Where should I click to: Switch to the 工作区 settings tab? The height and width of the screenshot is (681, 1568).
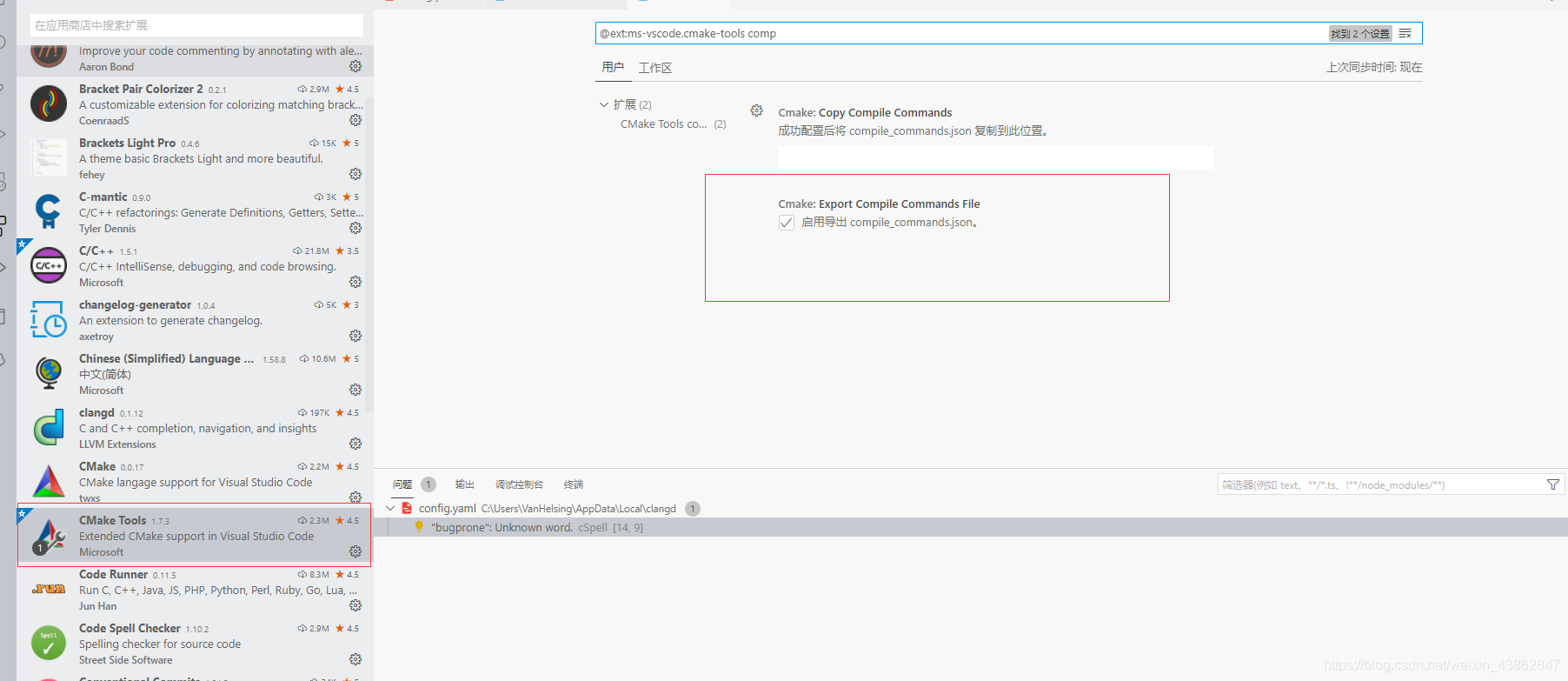tap(655, 68)
